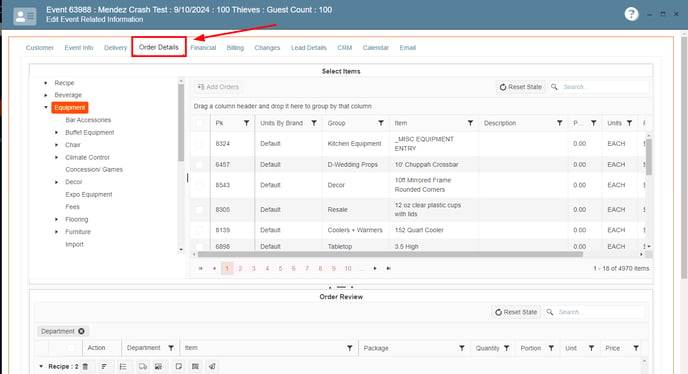
Task: Expand the Chair node
Action: click(x=56, y=145)
